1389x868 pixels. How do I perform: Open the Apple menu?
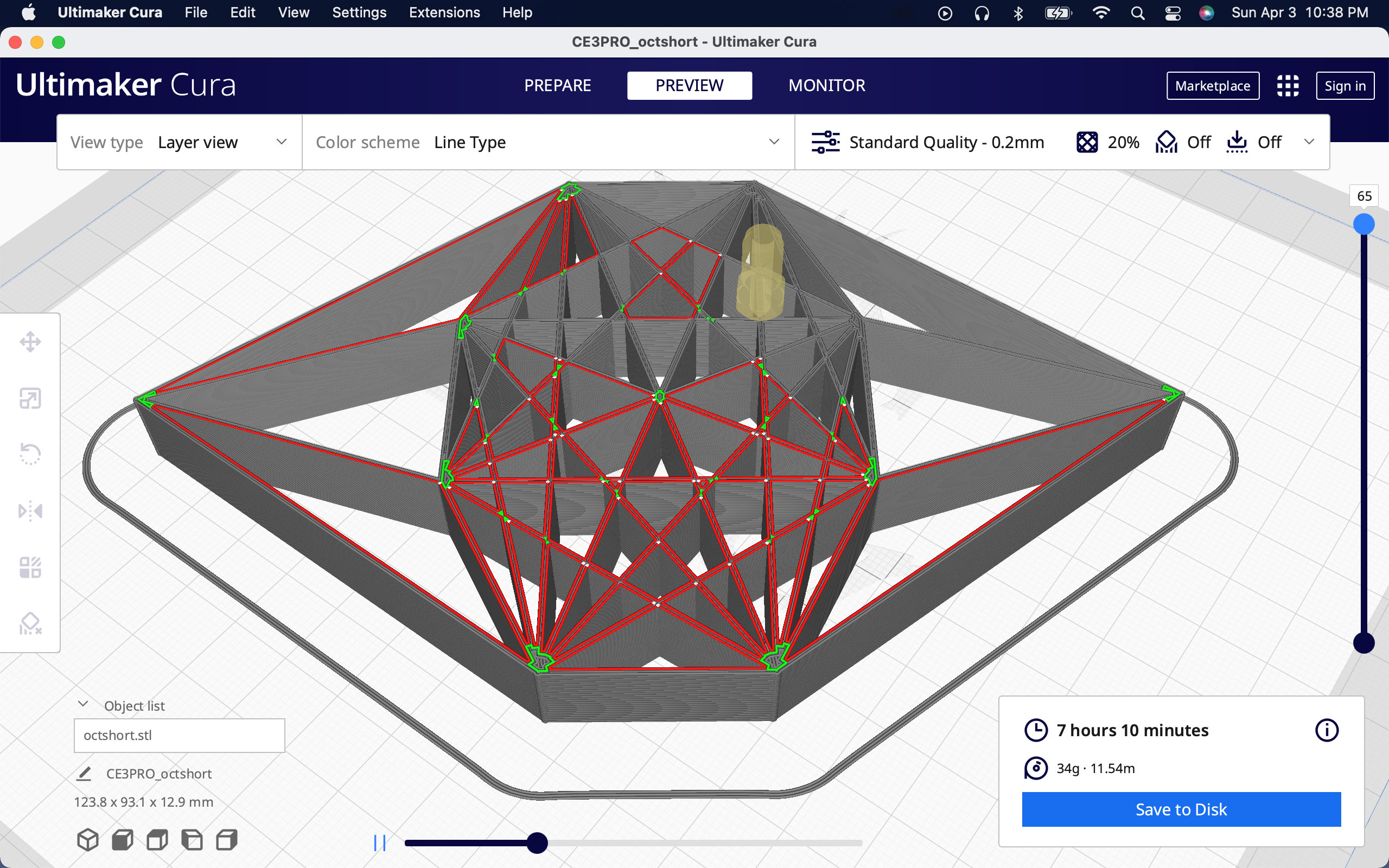tap(28, 12)
